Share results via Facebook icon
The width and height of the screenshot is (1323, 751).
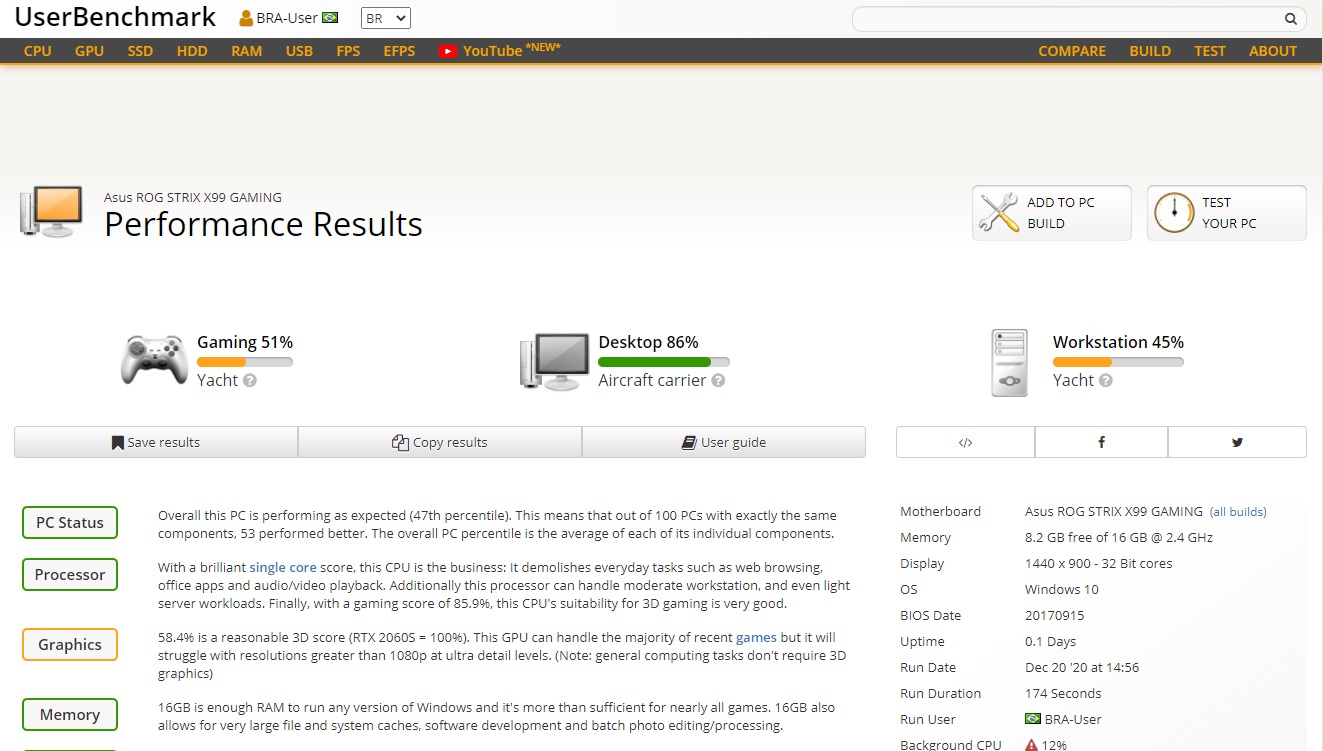pos(1101,442)
